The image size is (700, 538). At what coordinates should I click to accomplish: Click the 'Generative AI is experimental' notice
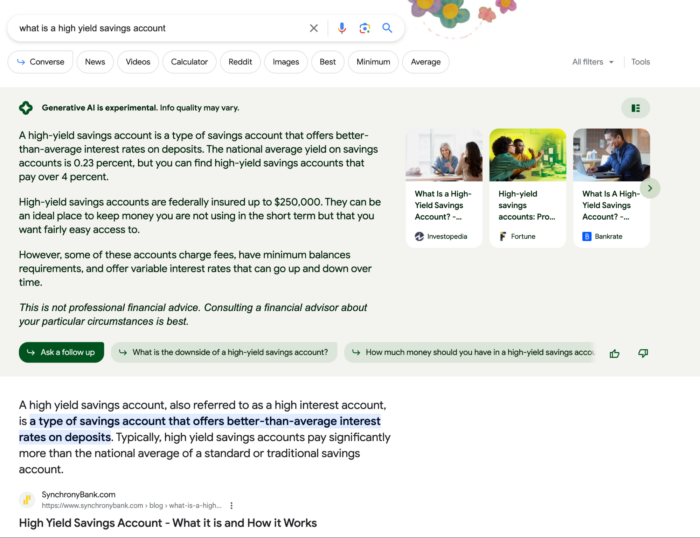coord(140,108)
